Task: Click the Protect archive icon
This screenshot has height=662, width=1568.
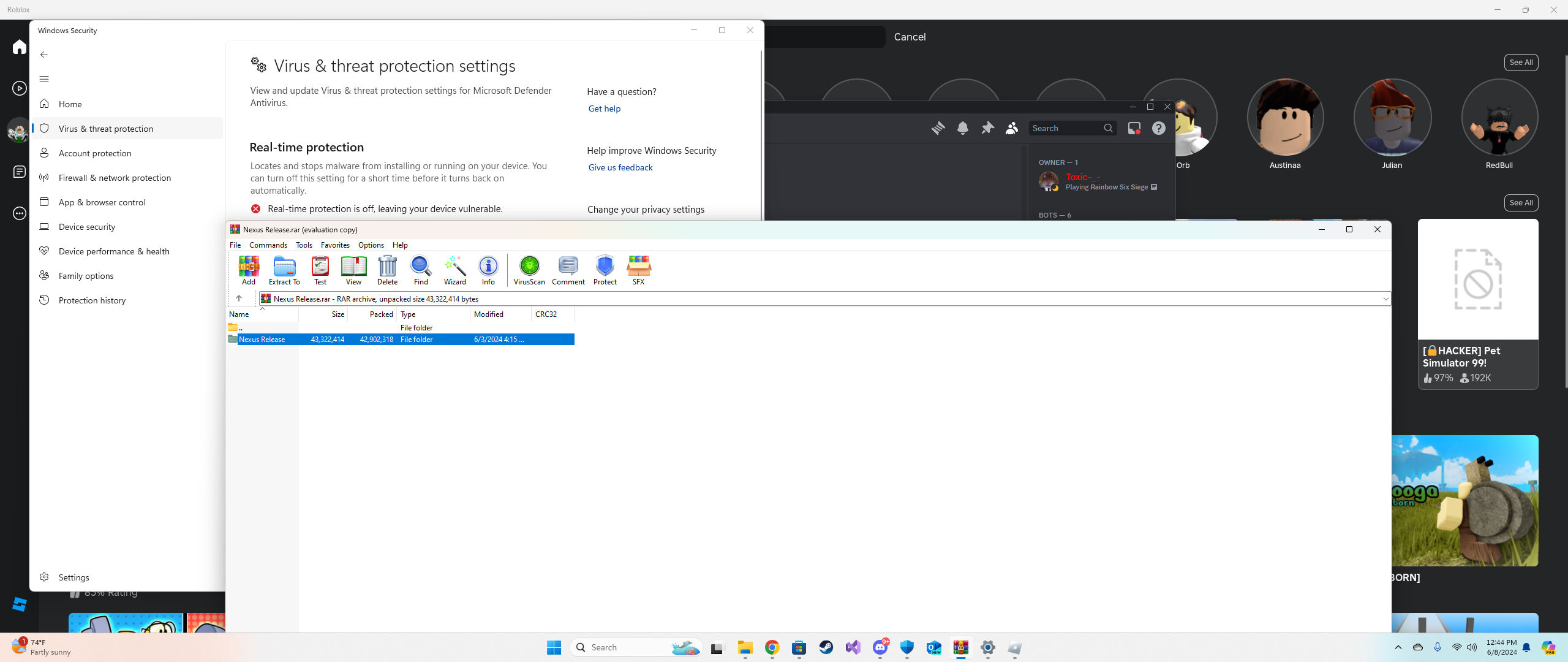Action: coord(605,270)
